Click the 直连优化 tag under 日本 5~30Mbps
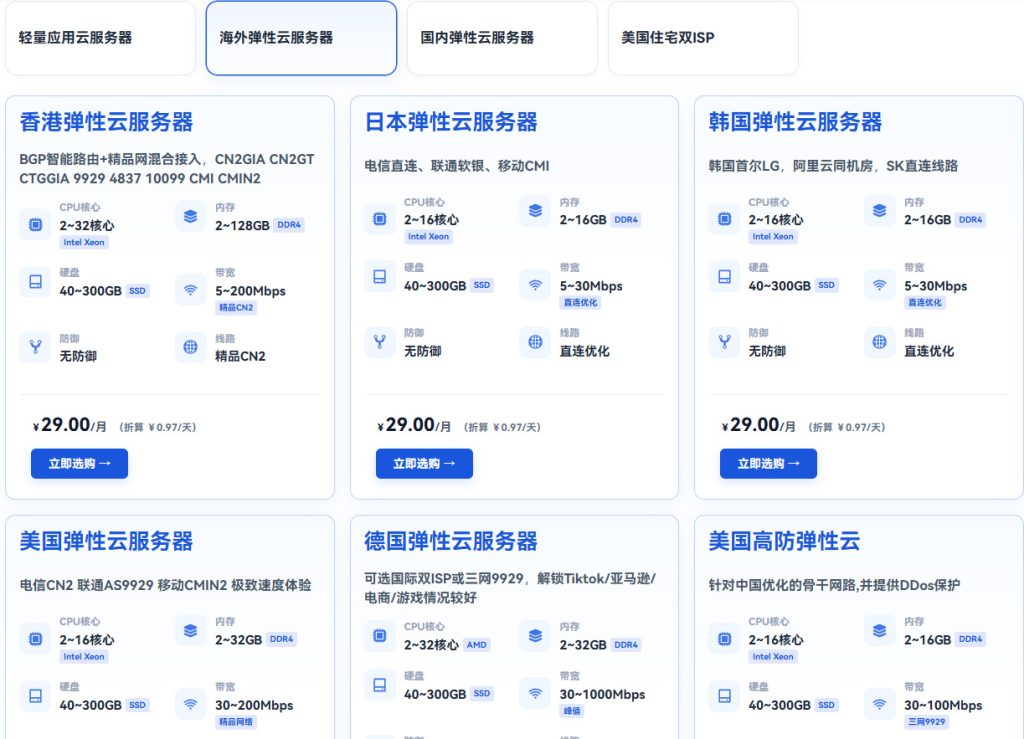This screenshot has width=1024, height=739. click(x=581, y=302)
